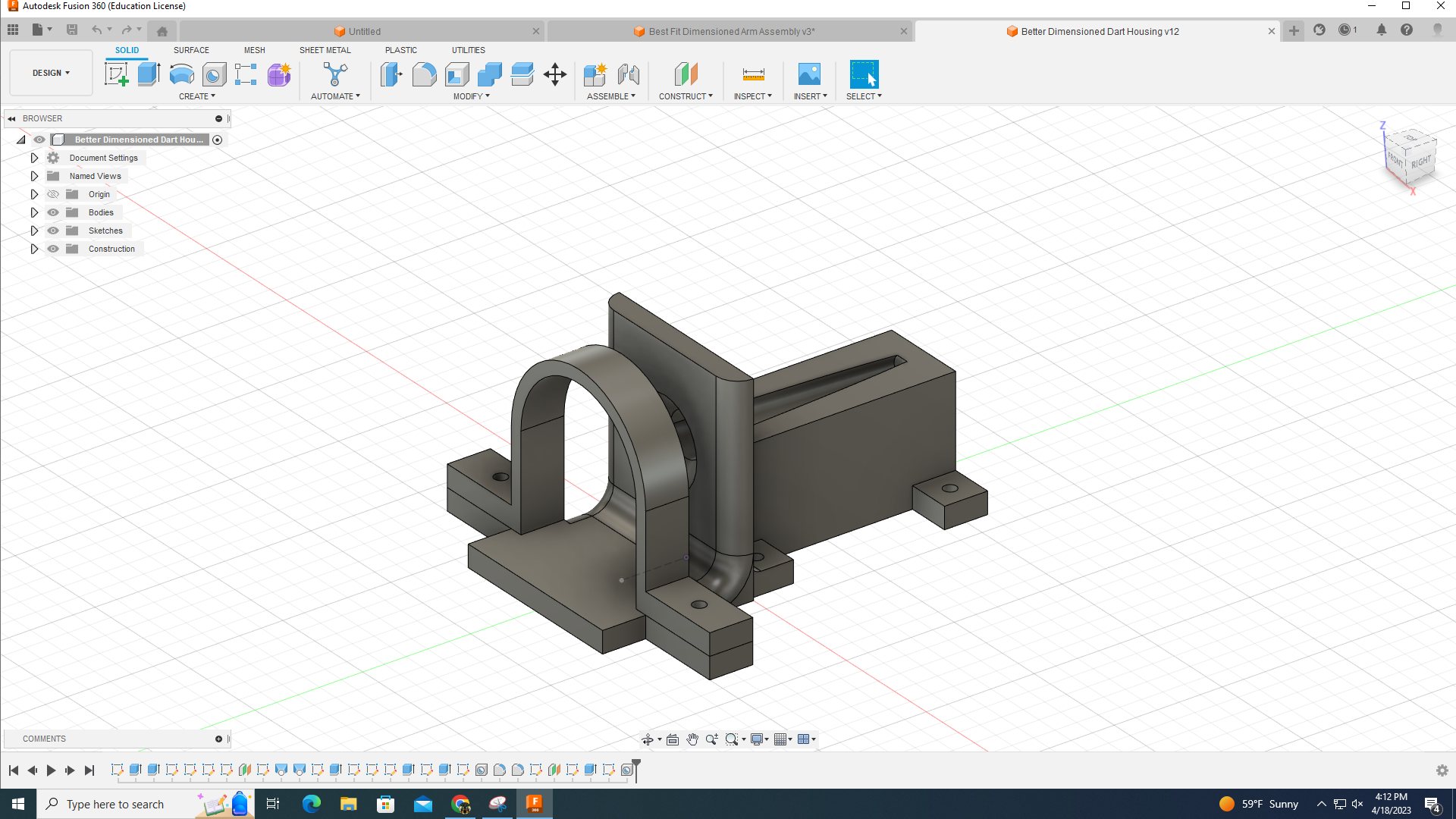Hide the Sketches folder
The height and width of the screenshot is (819, 1456).
point(53,231)
